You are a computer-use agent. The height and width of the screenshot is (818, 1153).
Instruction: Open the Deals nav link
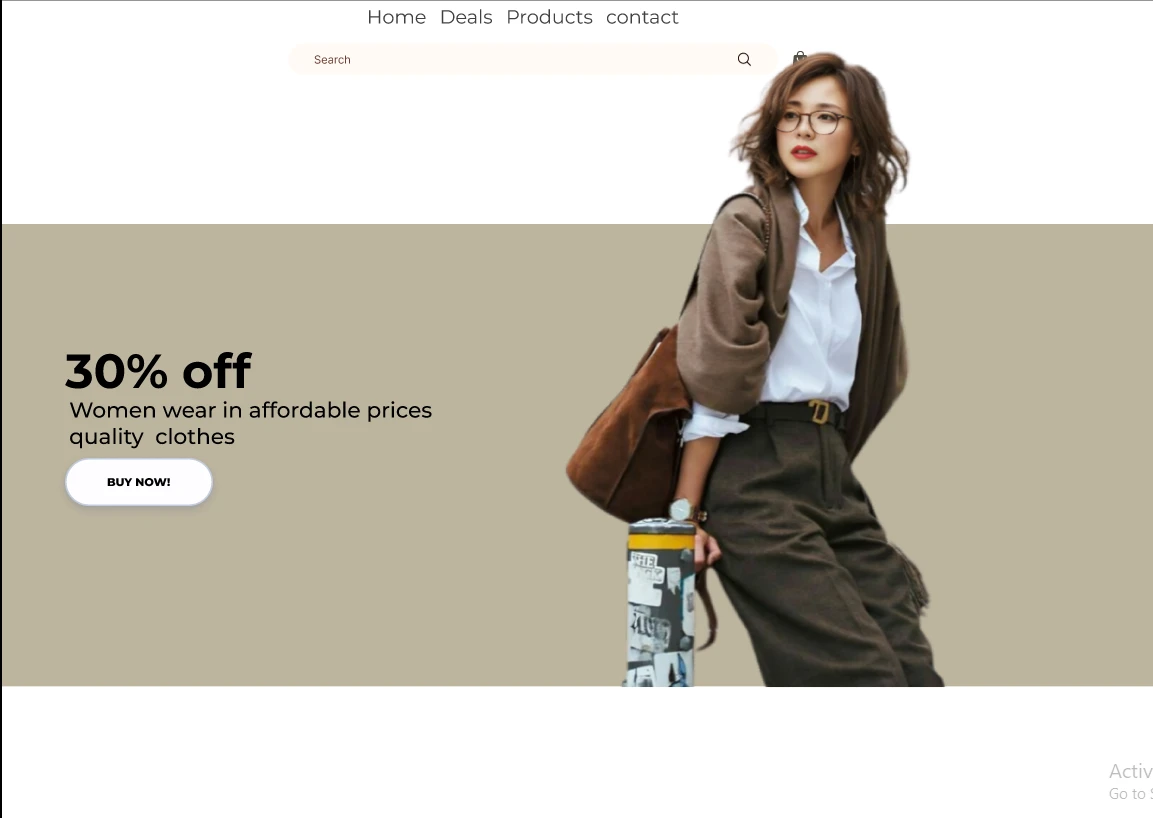466,17
